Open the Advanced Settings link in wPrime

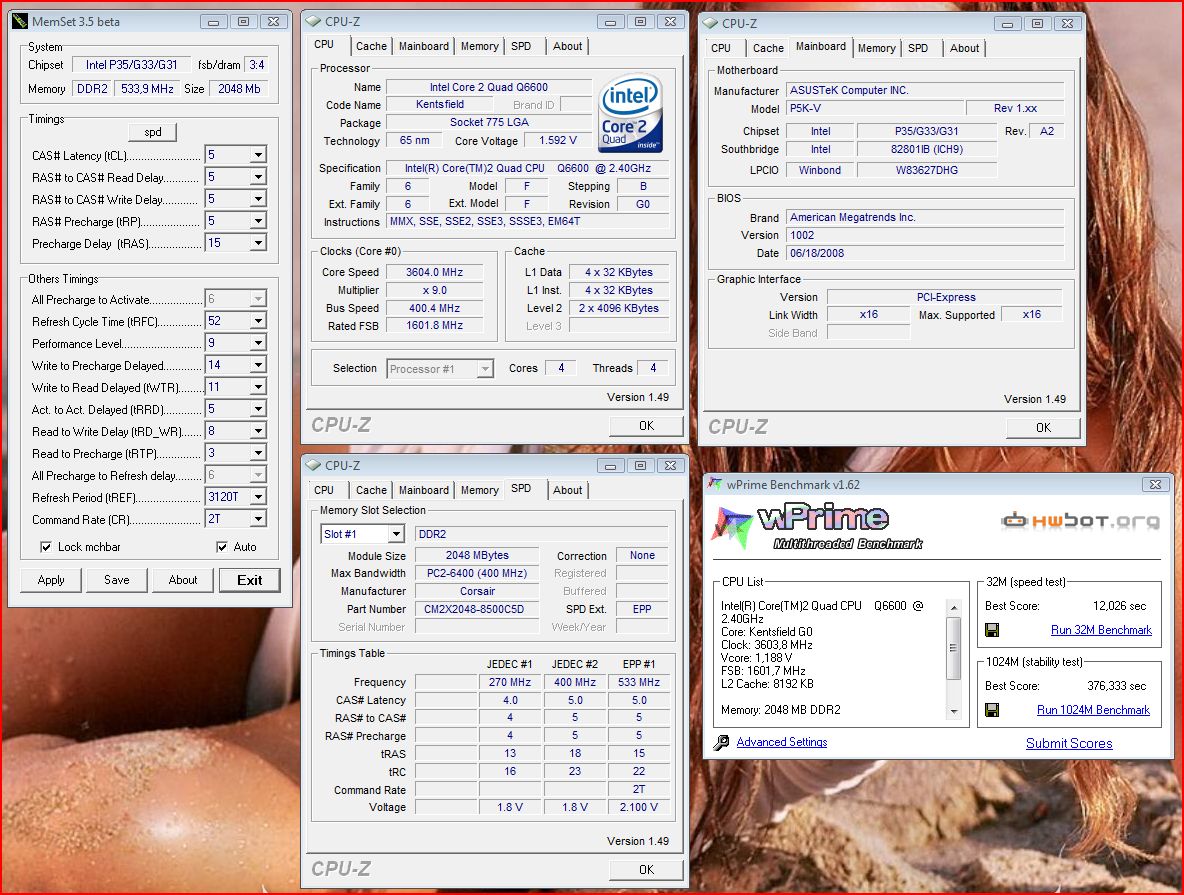point(782,742)
